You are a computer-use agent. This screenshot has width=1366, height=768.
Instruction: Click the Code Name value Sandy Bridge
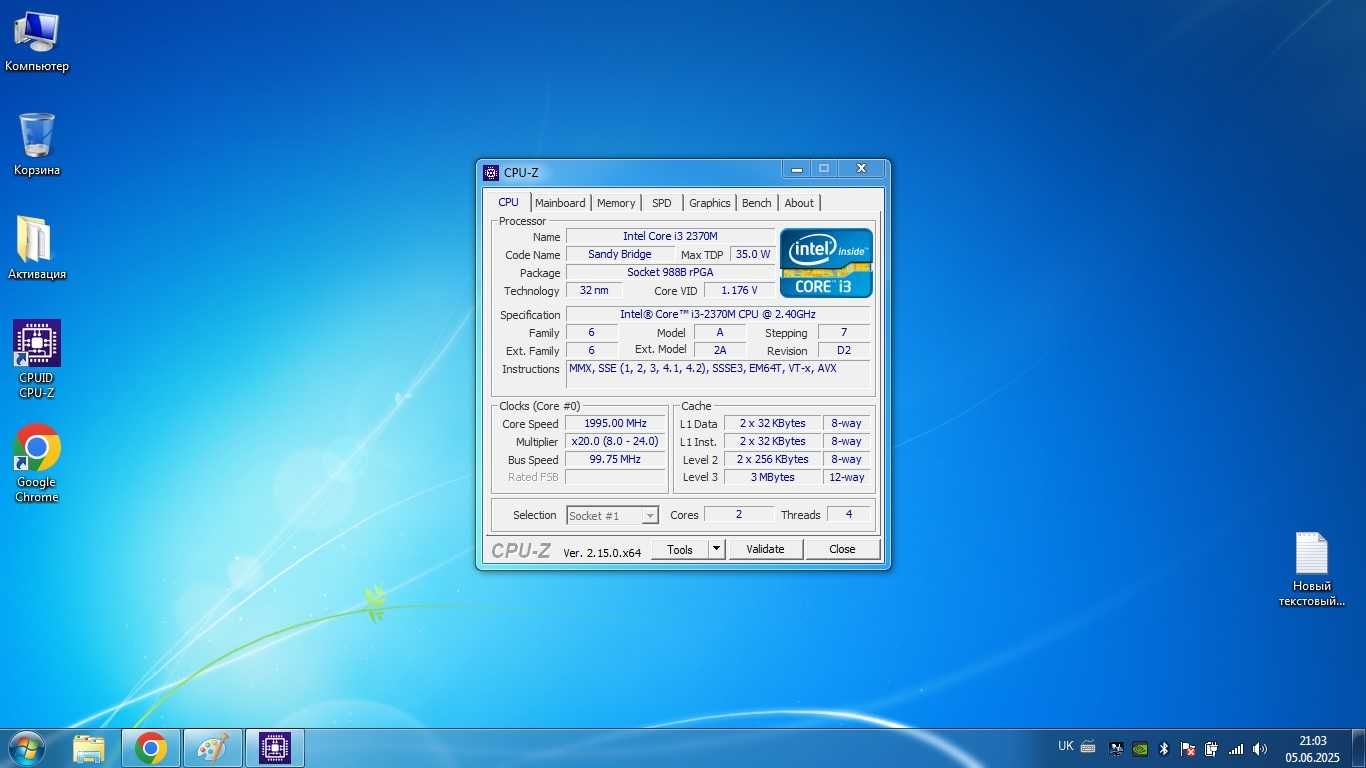click(619, 254)
